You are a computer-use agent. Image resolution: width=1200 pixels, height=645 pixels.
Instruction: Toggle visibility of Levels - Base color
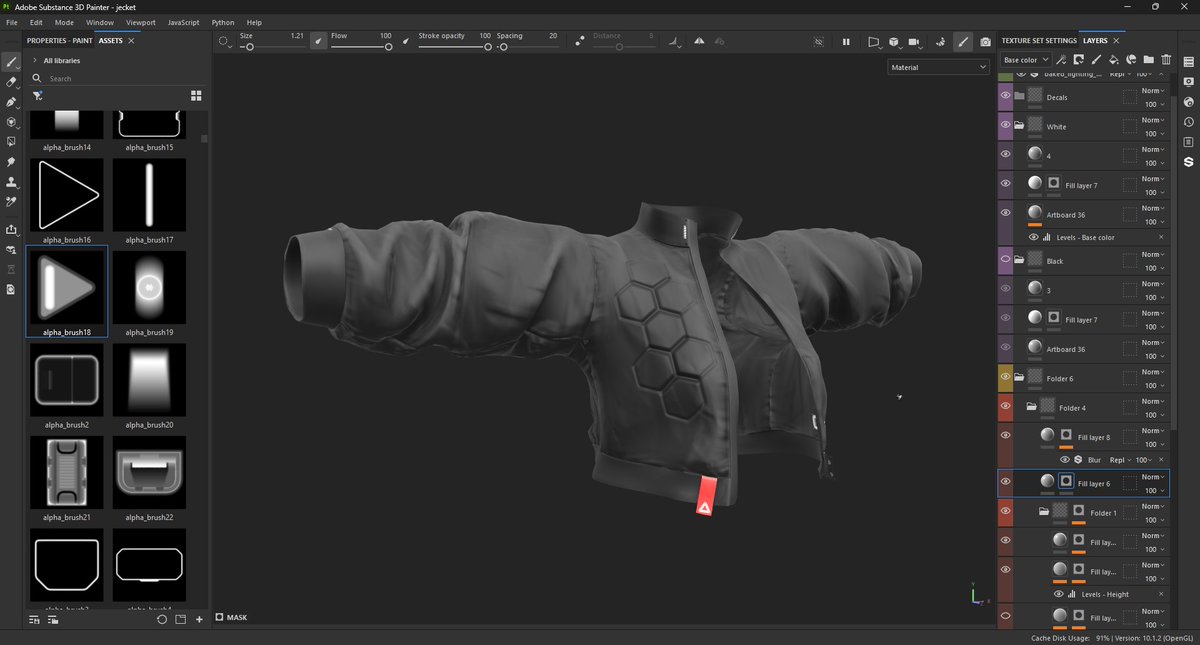tap(1033, 237)
